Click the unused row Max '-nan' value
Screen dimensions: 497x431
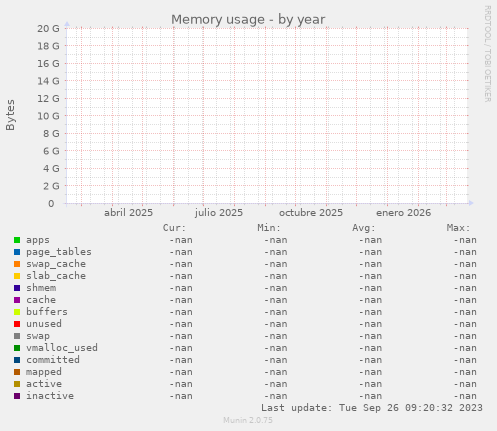(x=465, y=324)
